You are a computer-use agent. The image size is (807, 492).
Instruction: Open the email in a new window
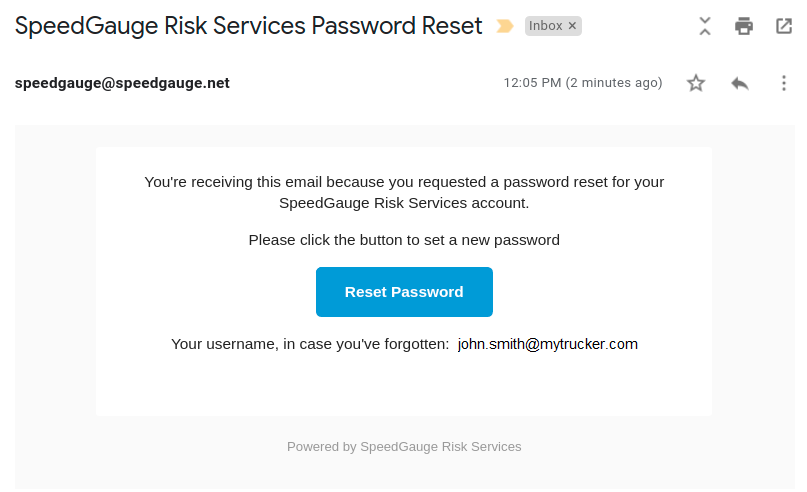[784, 26]
